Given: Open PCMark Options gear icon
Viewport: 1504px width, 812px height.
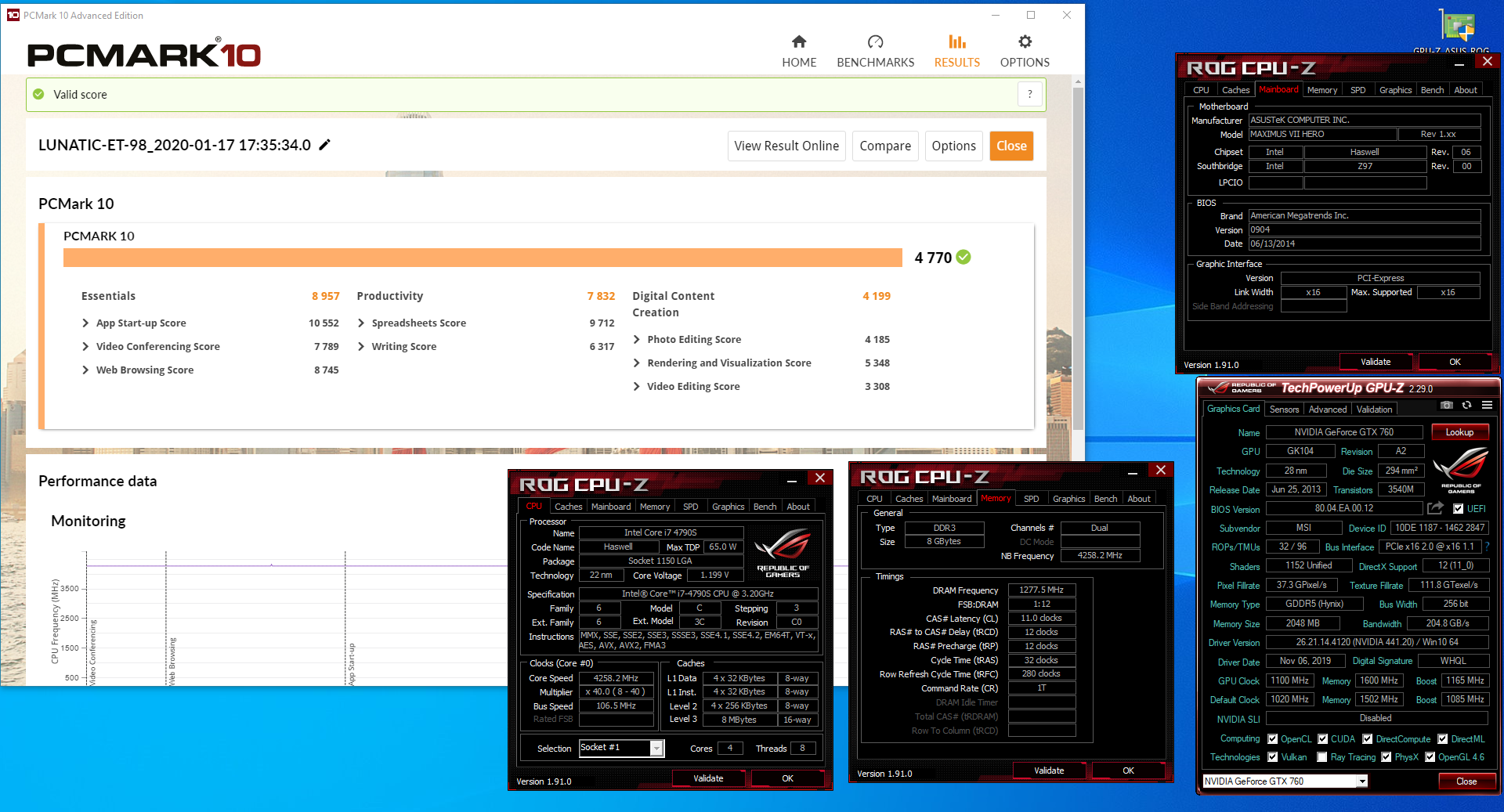Looking at the screenshot, I should coord(1025,42).
